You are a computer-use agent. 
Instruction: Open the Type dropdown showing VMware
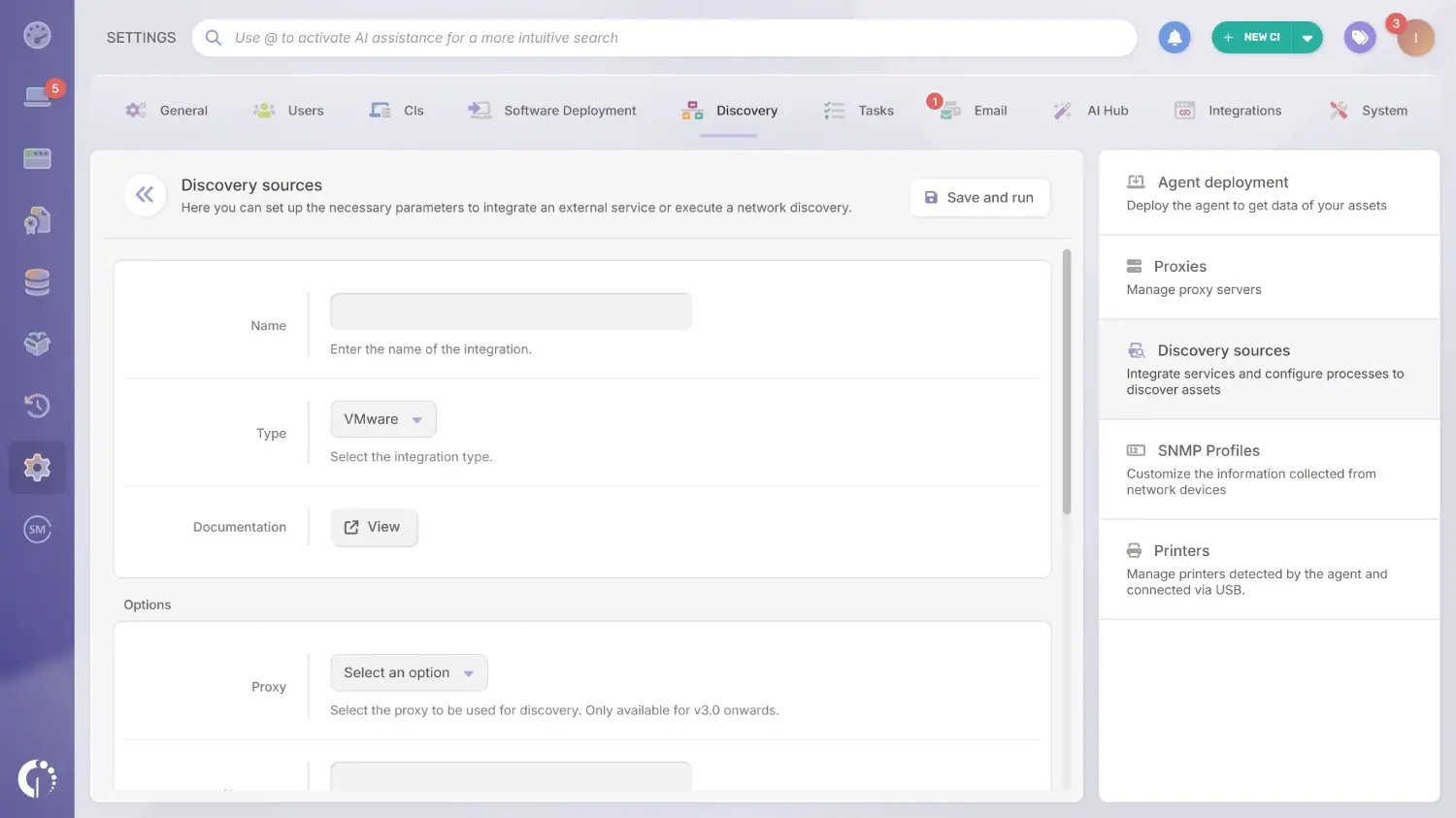382,418
